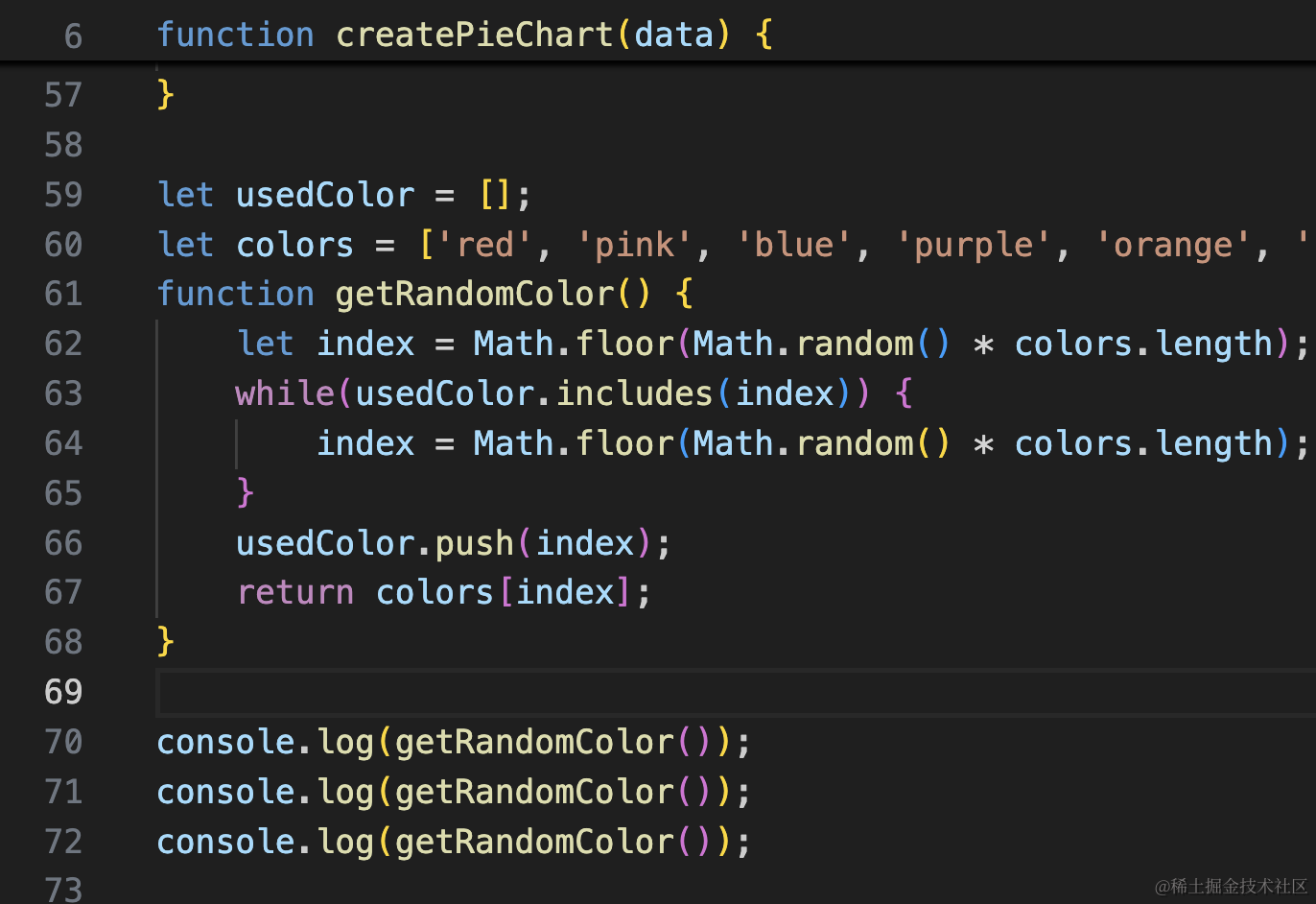This screenshot has width=1316, height=904.
Task: Click line number 72 in gutter
Action: point(63,842)
